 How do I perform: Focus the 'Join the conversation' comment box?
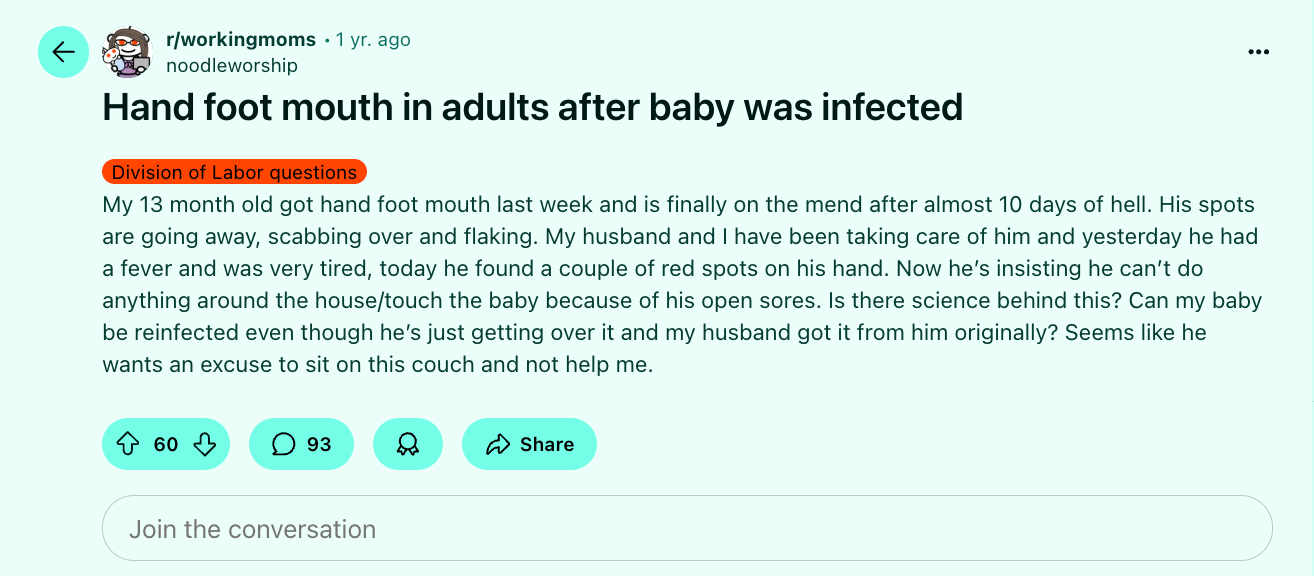coord(687,528)
